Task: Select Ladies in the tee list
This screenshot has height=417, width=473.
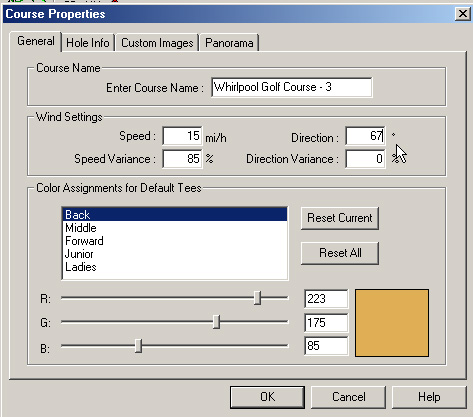Action: (175, 267)
